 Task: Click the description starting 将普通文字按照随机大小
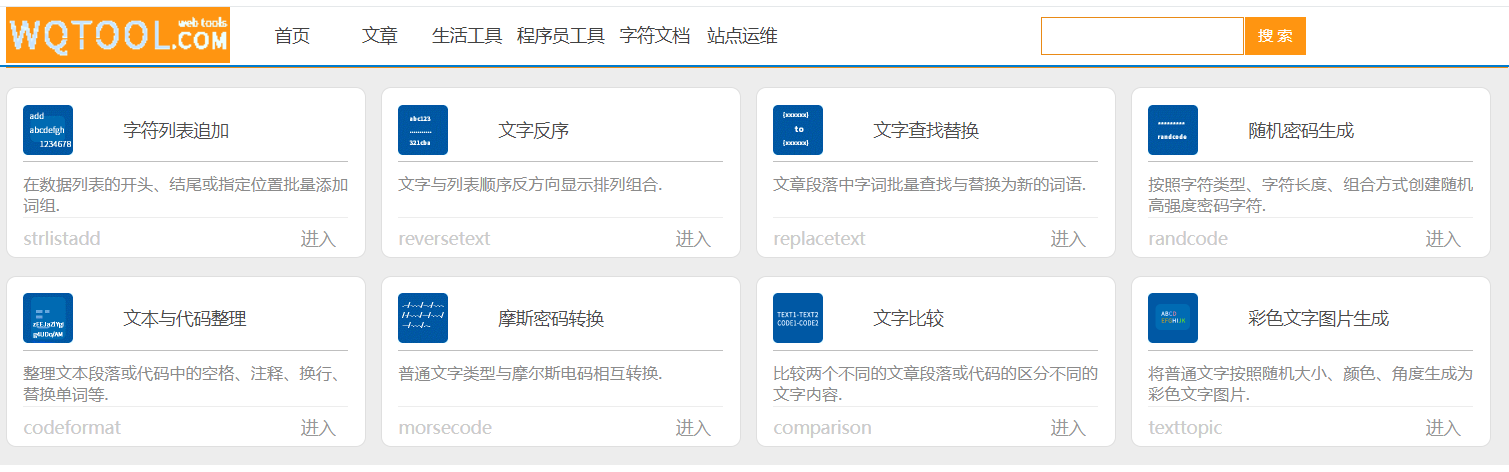[x=1310, y=384]
